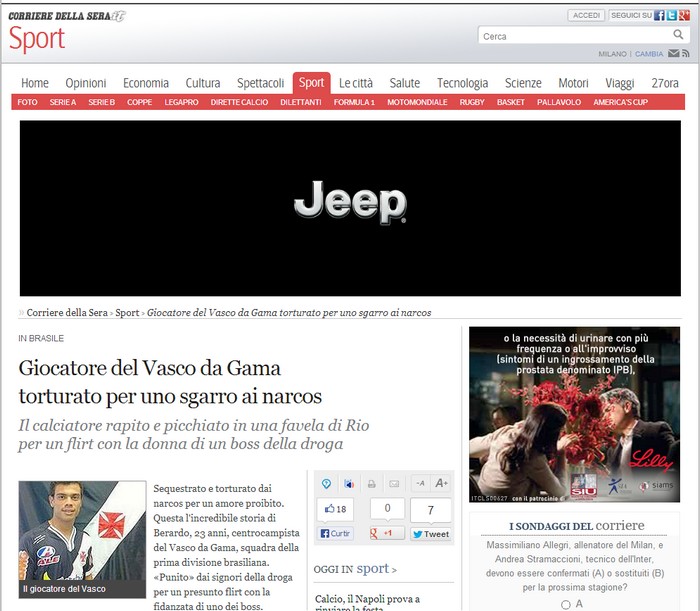Decrease text size with -A button

[420, 484]
